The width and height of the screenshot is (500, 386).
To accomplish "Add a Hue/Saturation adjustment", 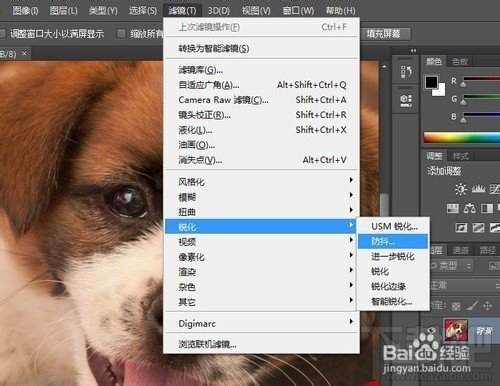I will (x=452, y=209).
